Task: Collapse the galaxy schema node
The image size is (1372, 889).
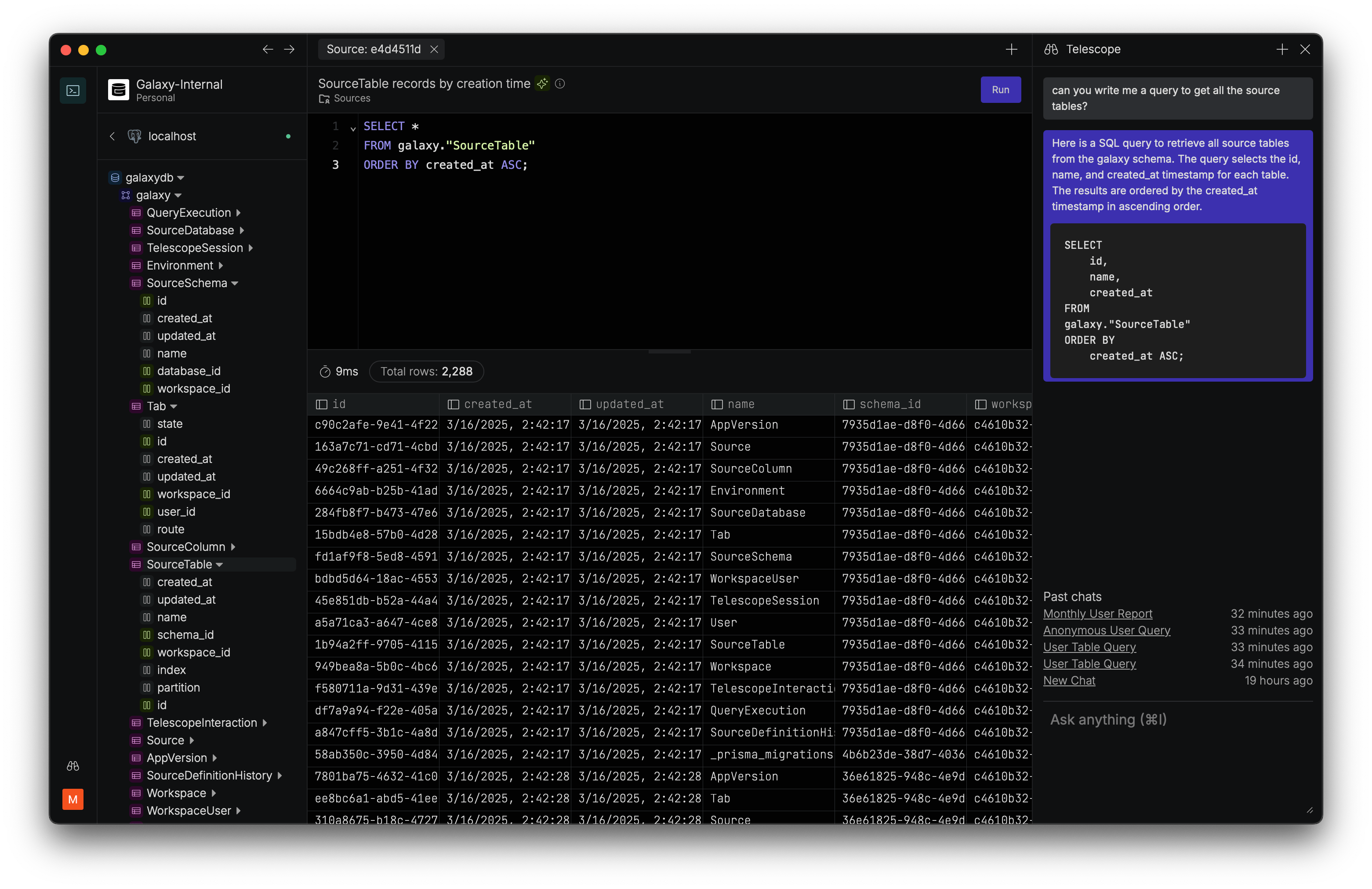Action: [178, 196]
